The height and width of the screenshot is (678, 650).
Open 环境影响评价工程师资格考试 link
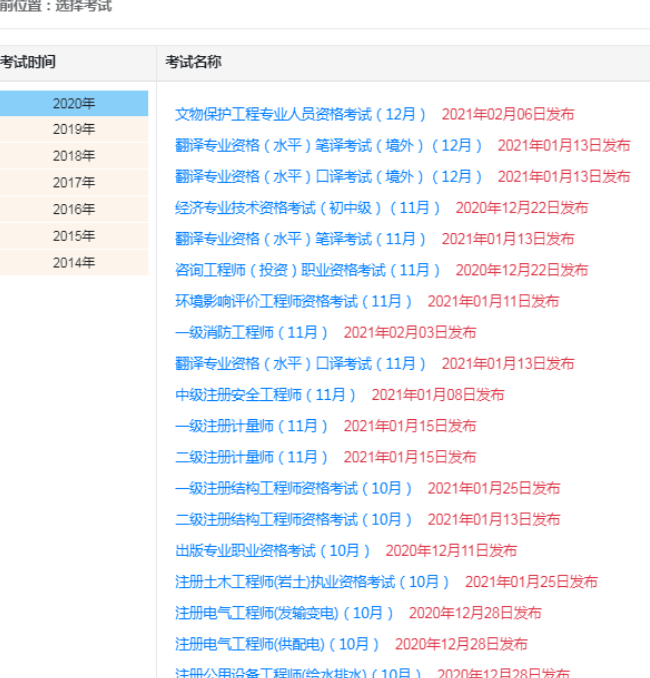(294, 301)
